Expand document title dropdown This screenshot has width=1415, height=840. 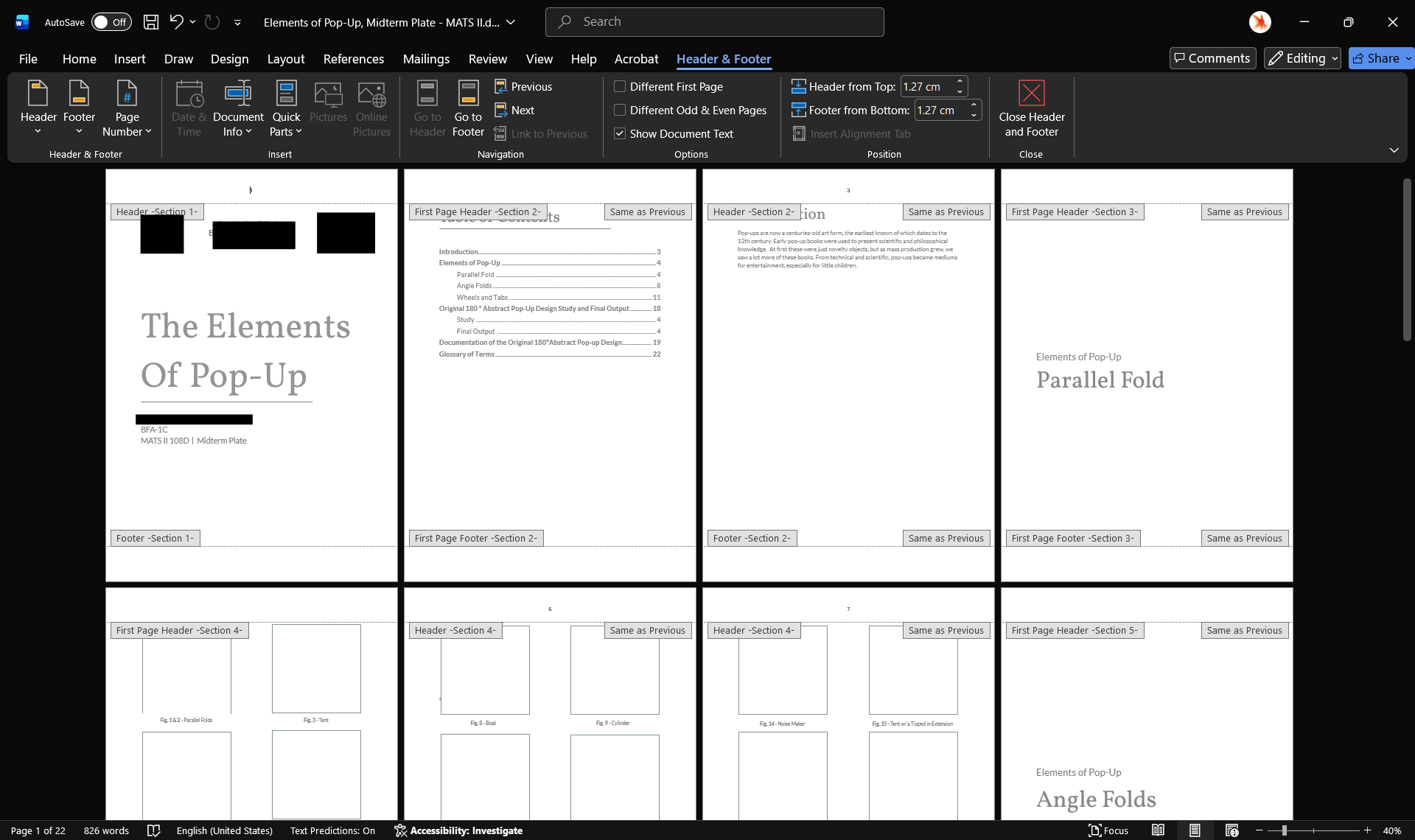click(511, 22)
